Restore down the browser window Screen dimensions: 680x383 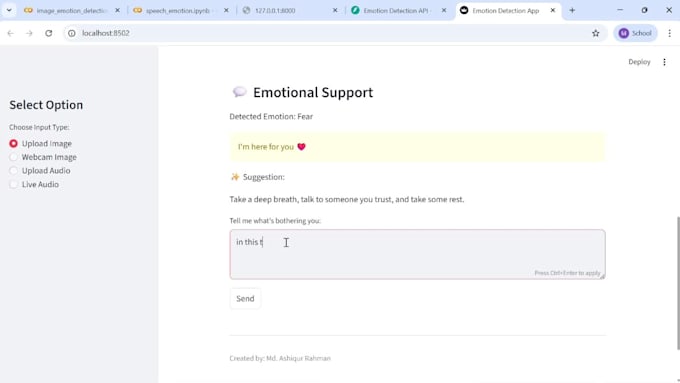pyautogui.click(x=644, y=10)
